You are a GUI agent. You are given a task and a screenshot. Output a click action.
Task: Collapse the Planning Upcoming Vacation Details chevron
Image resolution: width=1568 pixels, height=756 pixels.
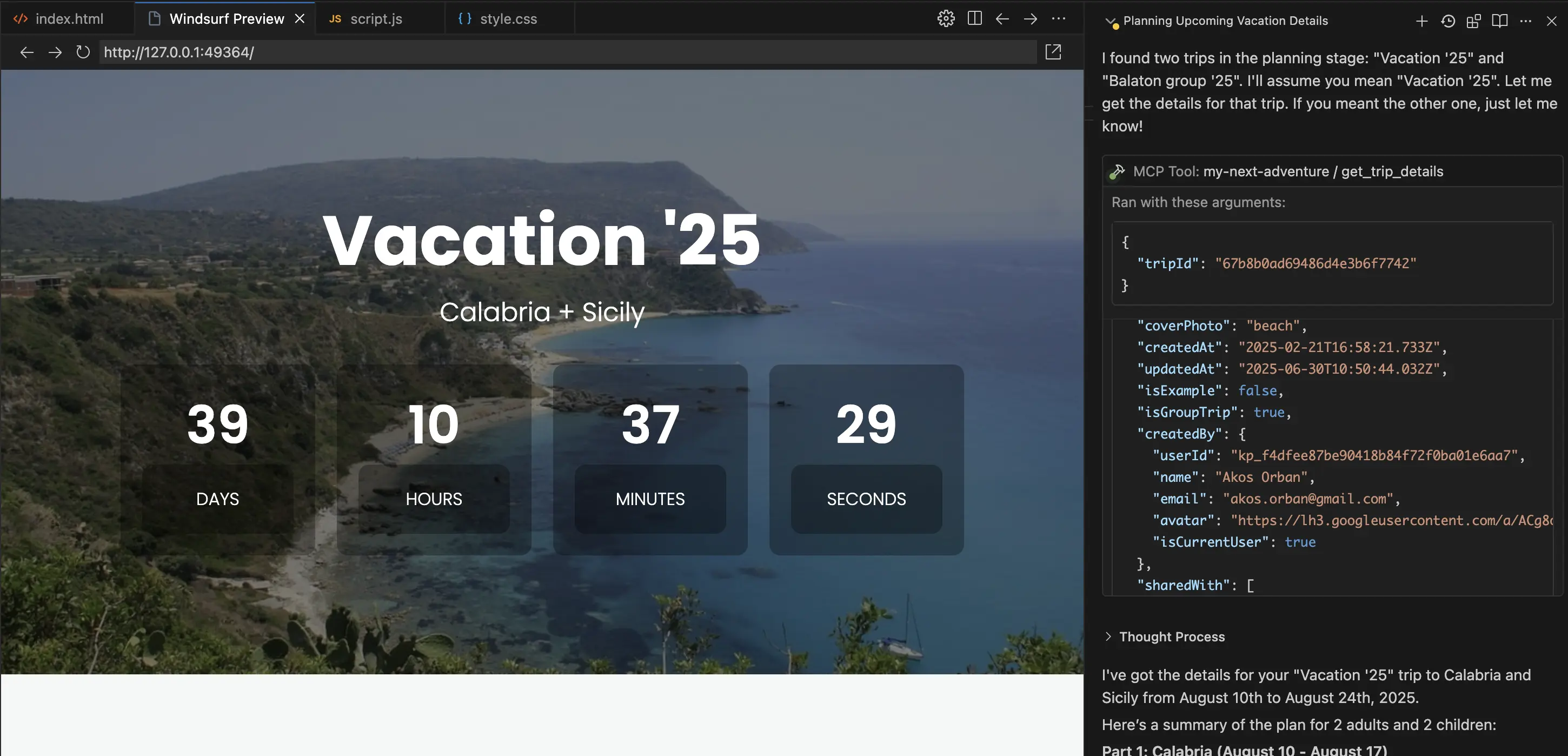1110,20
